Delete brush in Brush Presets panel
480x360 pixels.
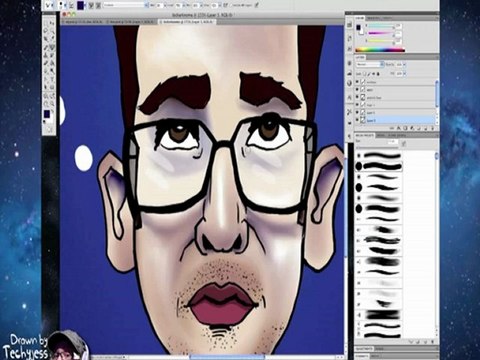click(x=433, y=342)
